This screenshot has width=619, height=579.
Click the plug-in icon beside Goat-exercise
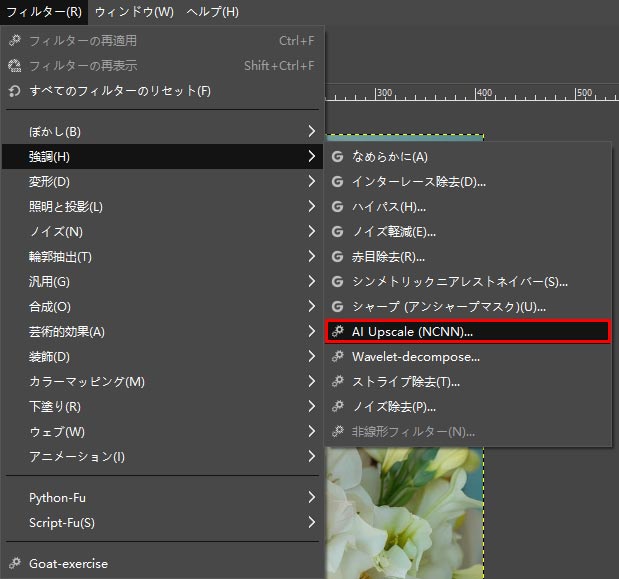14,563
